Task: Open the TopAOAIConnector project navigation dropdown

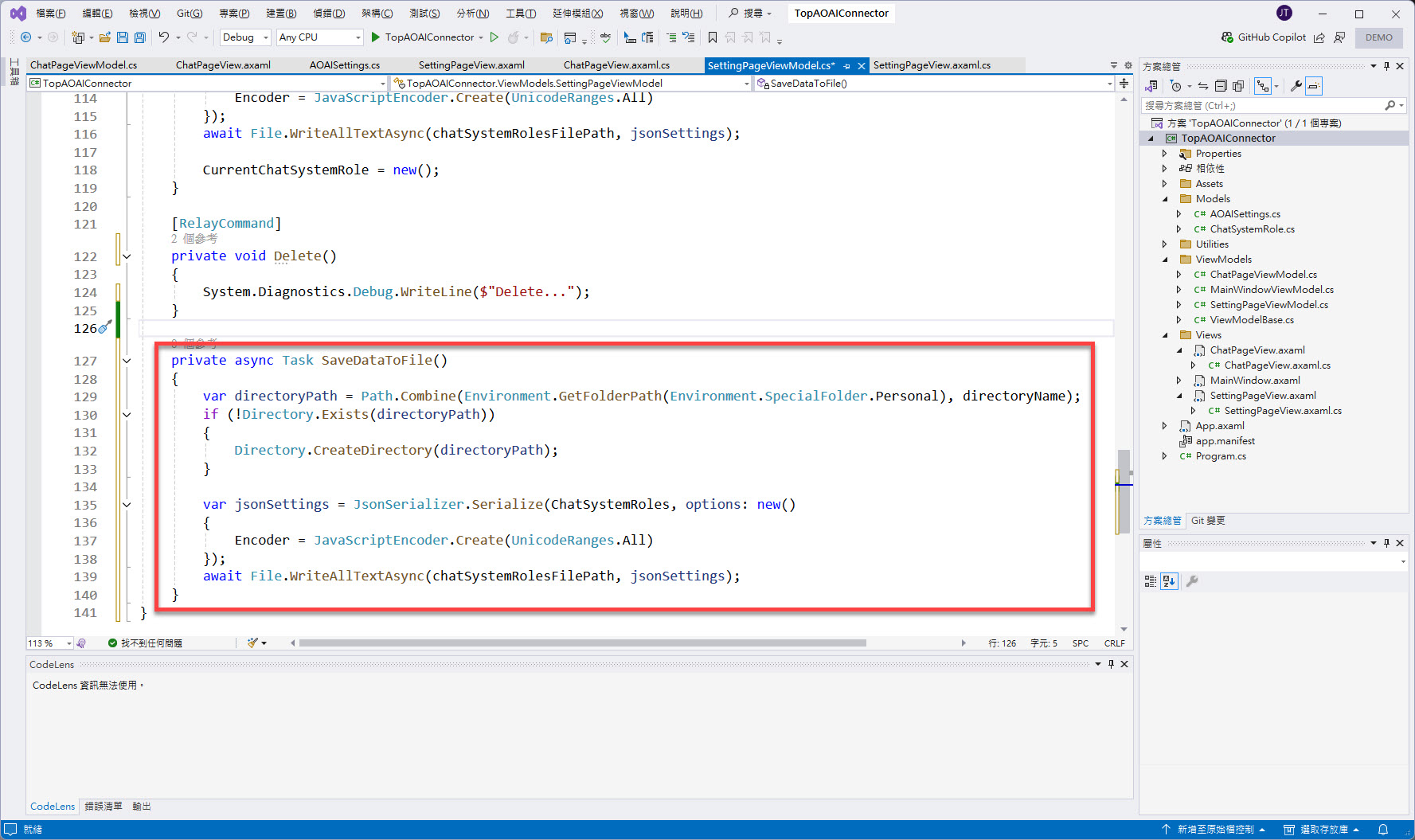Action: point(207,83)
